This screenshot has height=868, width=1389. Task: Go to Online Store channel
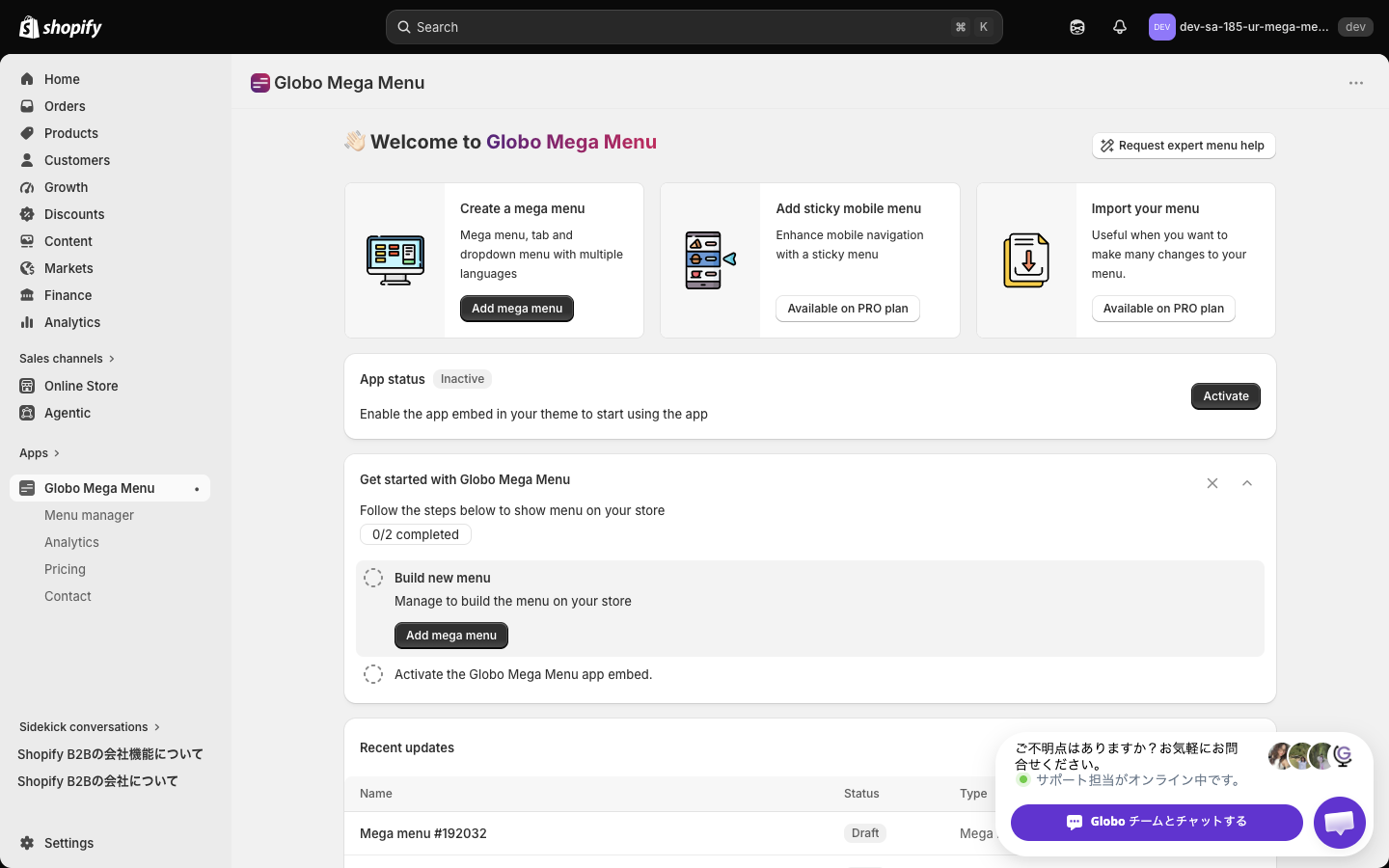click(81, 386)
